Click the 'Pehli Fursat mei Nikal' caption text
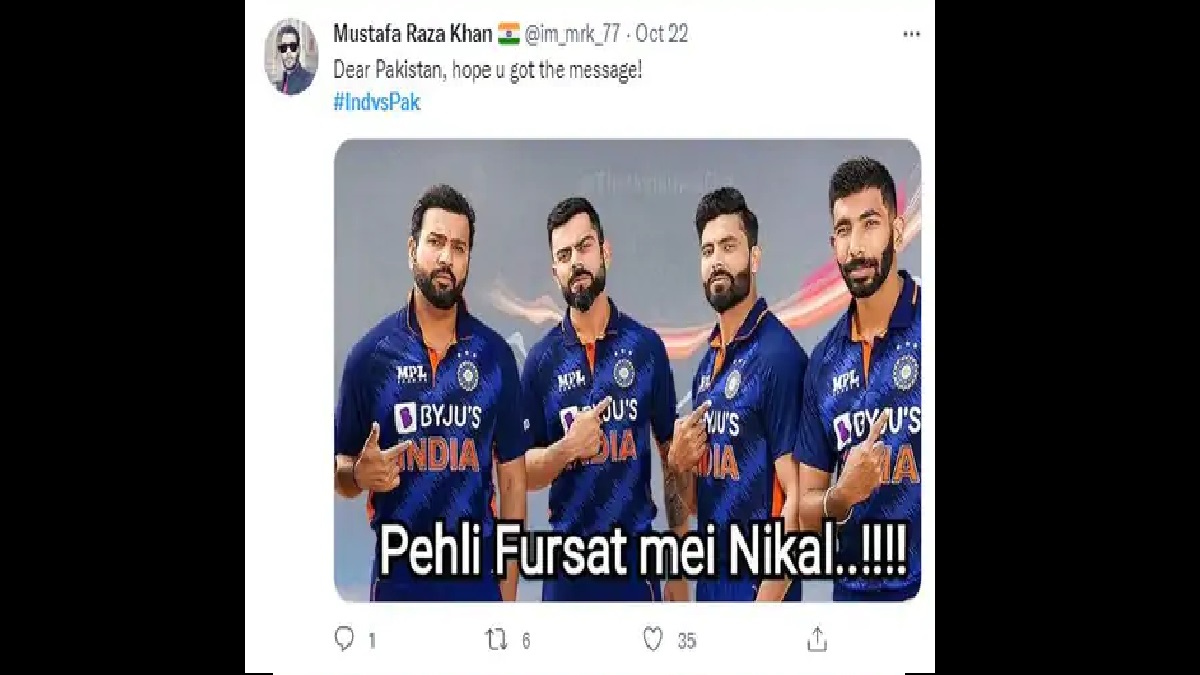Screen dimensions: 1200x675 [643, 551]
